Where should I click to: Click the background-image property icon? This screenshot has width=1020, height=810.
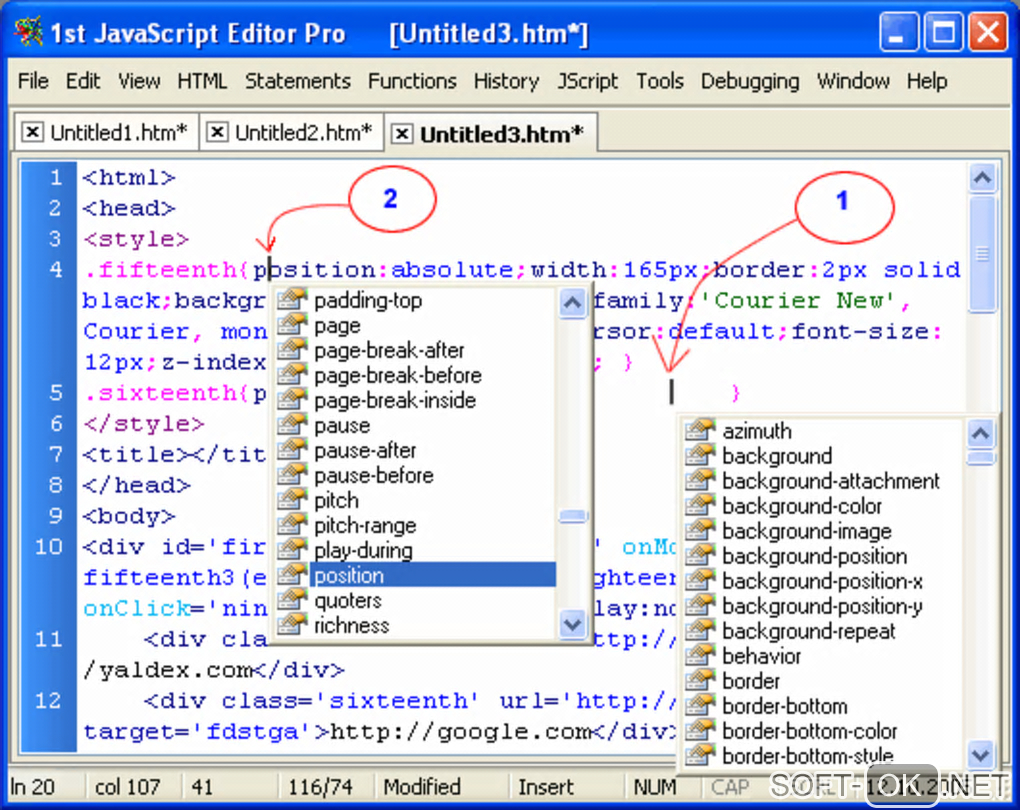point(701,530)
